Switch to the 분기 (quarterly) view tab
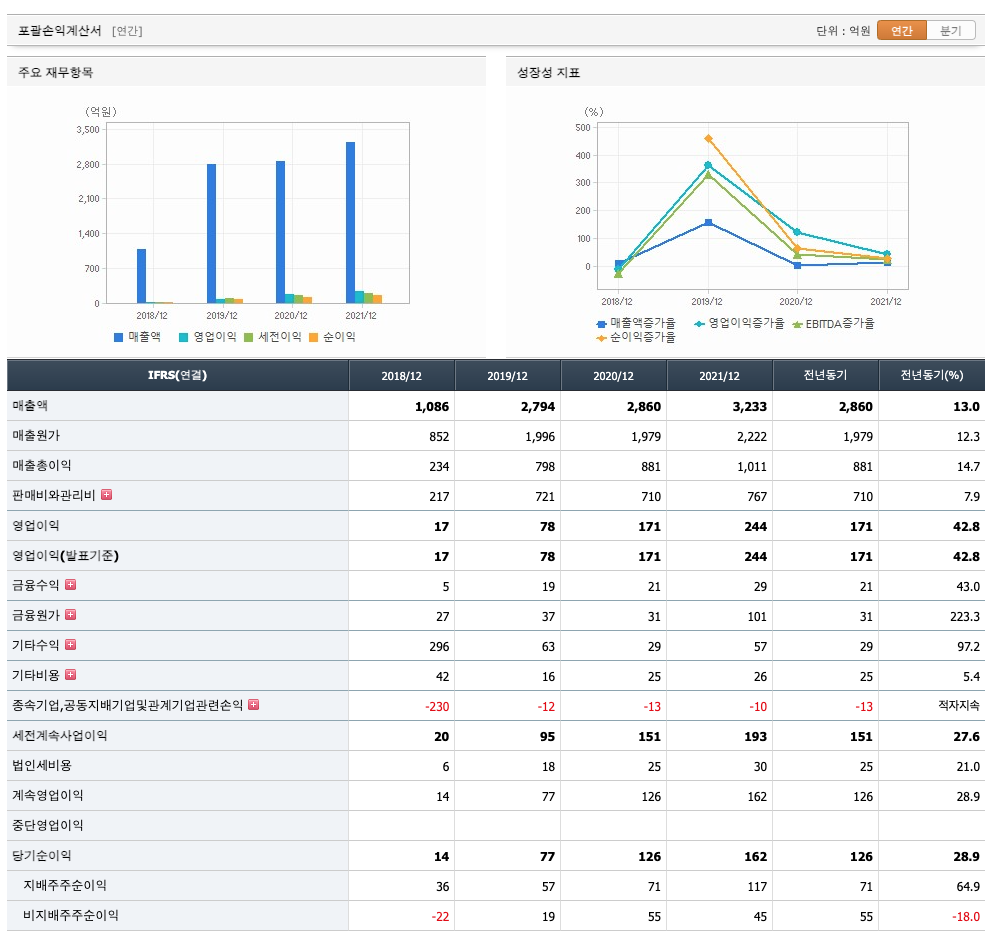The width and height of the screenshot is (990, 941). [950, 30]
